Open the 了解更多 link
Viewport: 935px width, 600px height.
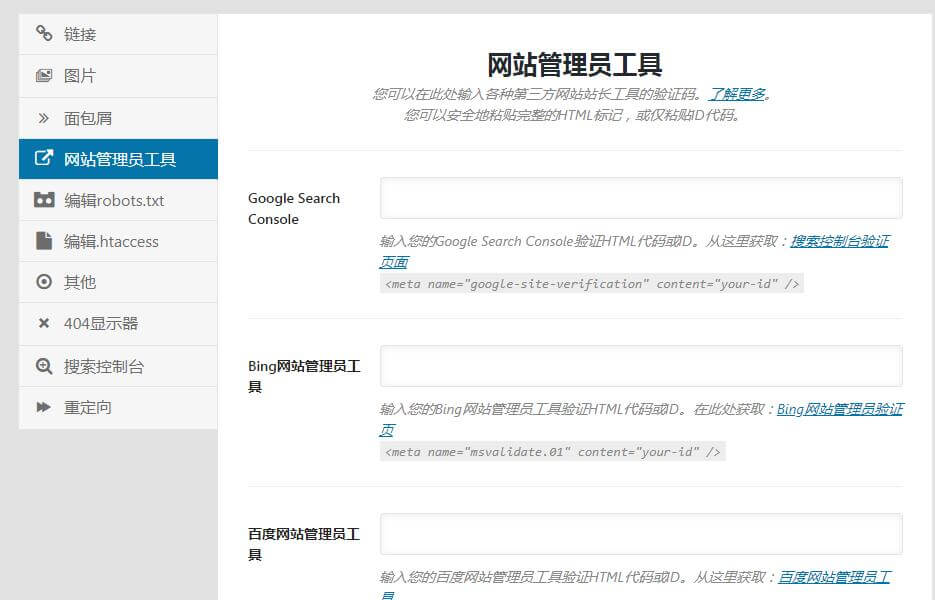(737, 94)
